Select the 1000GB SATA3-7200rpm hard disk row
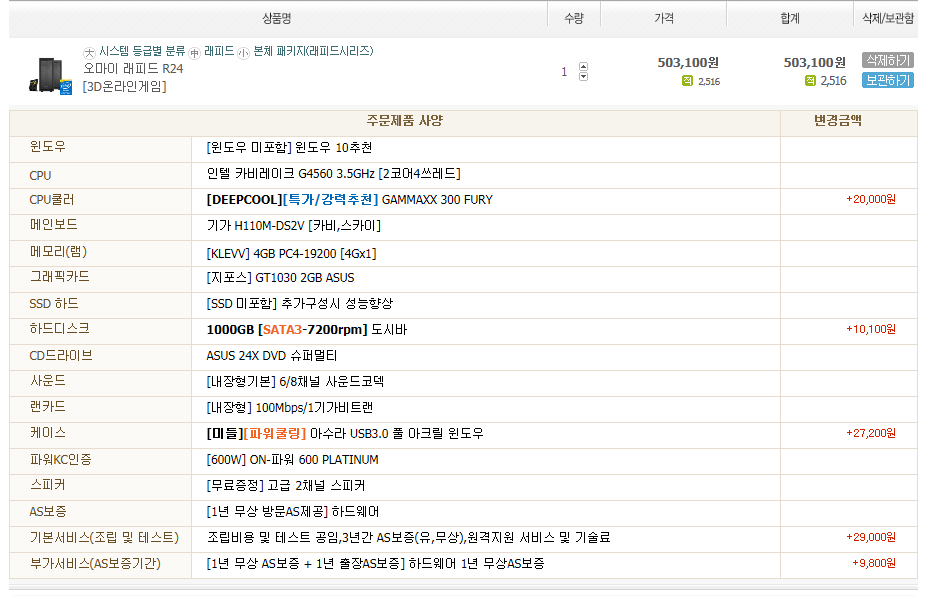The height and width of the screenshot is (596, 927). tap(464, 330)
